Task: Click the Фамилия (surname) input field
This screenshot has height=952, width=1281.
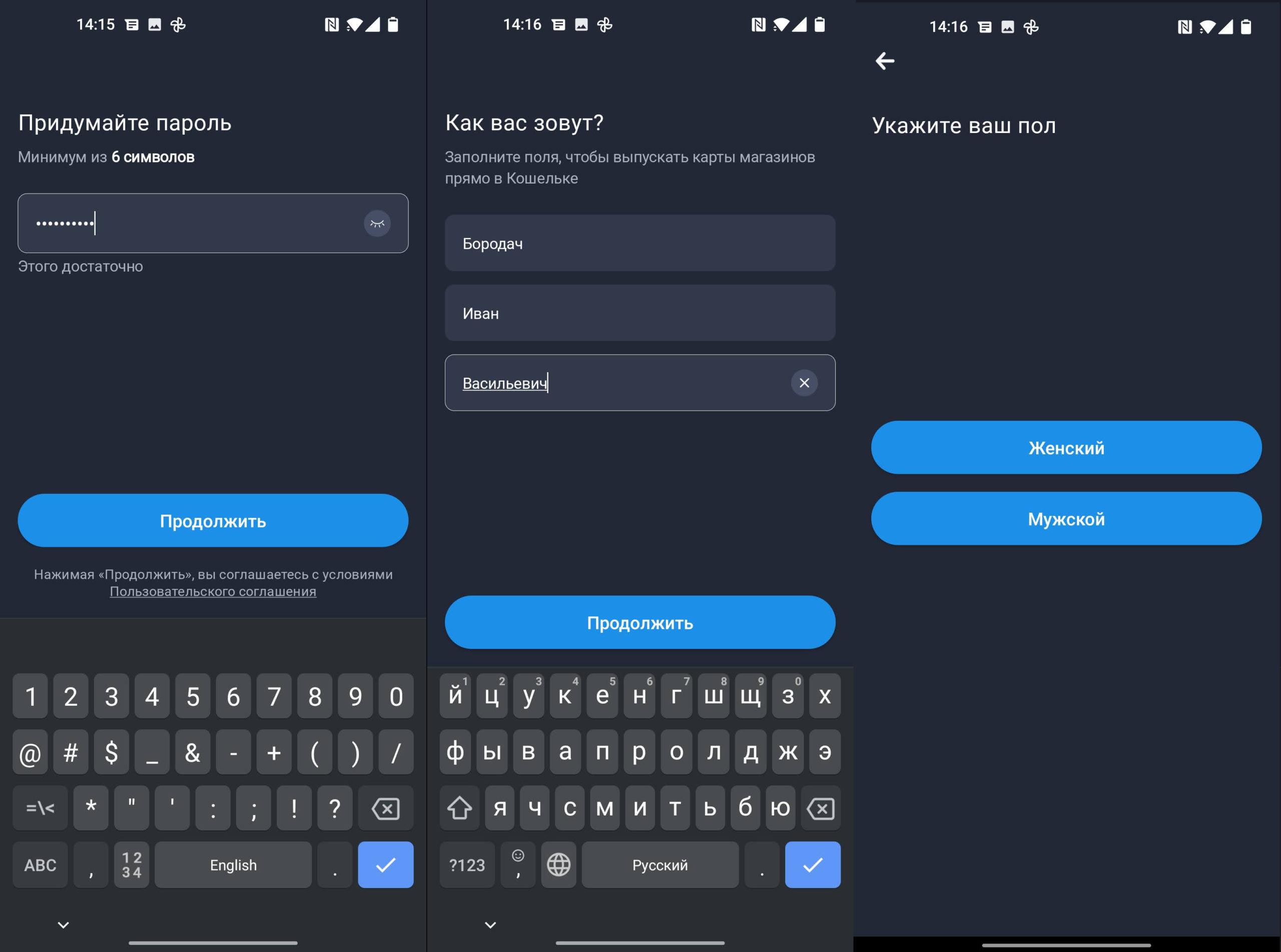Action: (640, 243)
